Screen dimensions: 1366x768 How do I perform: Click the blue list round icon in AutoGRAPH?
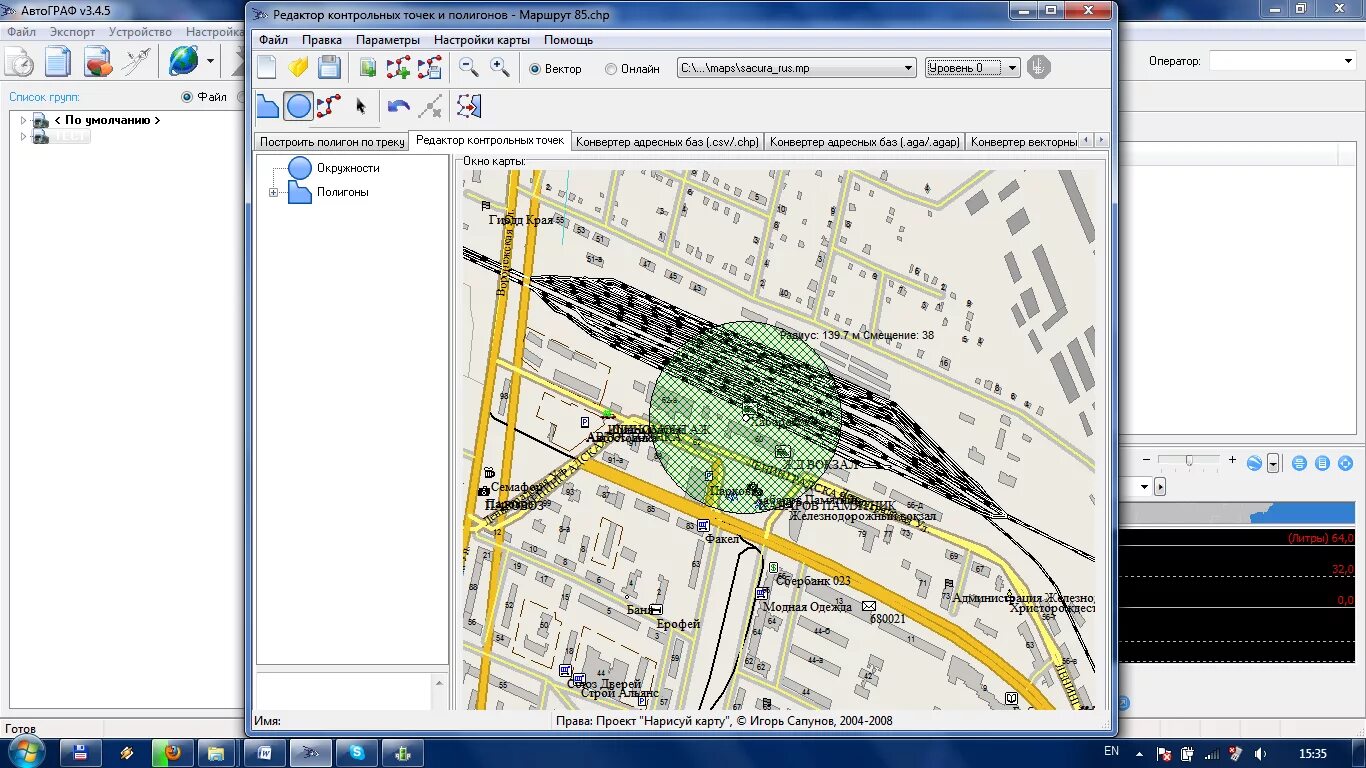tap(1322, 463)
